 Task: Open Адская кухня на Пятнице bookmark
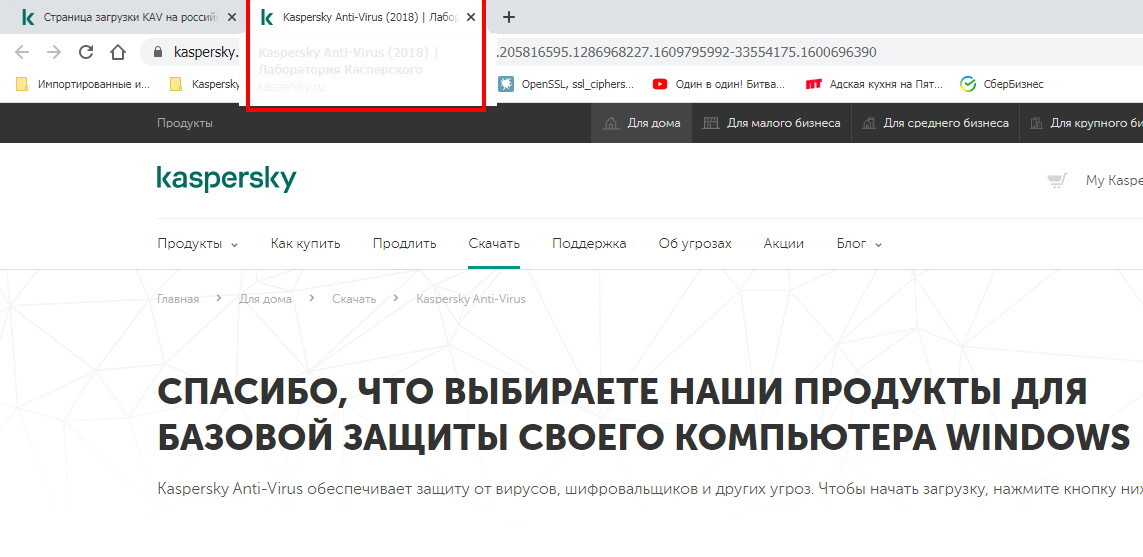[x=873, y=84]
